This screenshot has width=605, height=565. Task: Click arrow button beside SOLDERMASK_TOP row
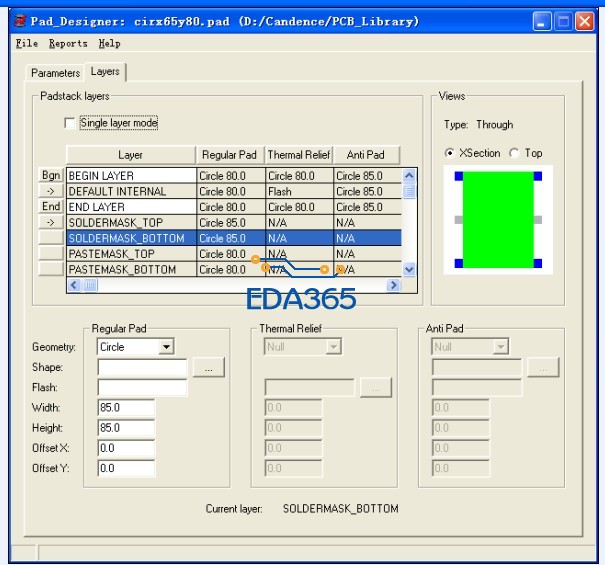tap(51, 222)
